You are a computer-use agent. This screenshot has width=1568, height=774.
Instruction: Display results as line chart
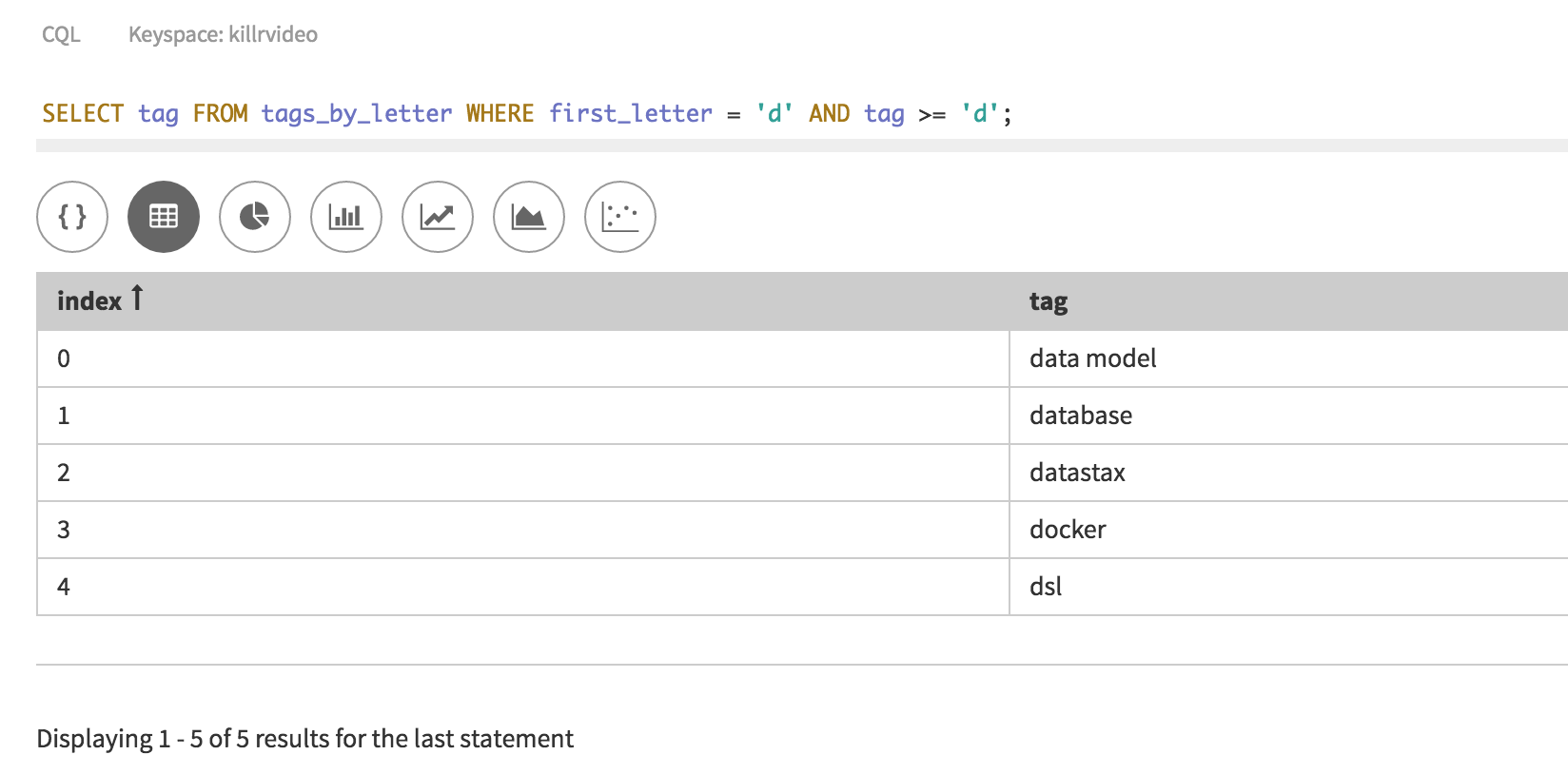tap(438, 217)
